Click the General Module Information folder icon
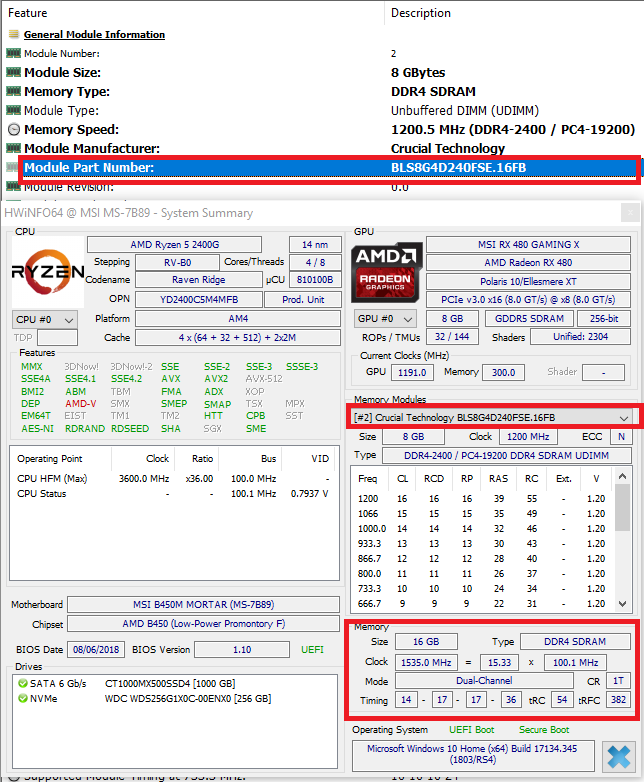The image size is (644, 782). [x=14, y=34]
